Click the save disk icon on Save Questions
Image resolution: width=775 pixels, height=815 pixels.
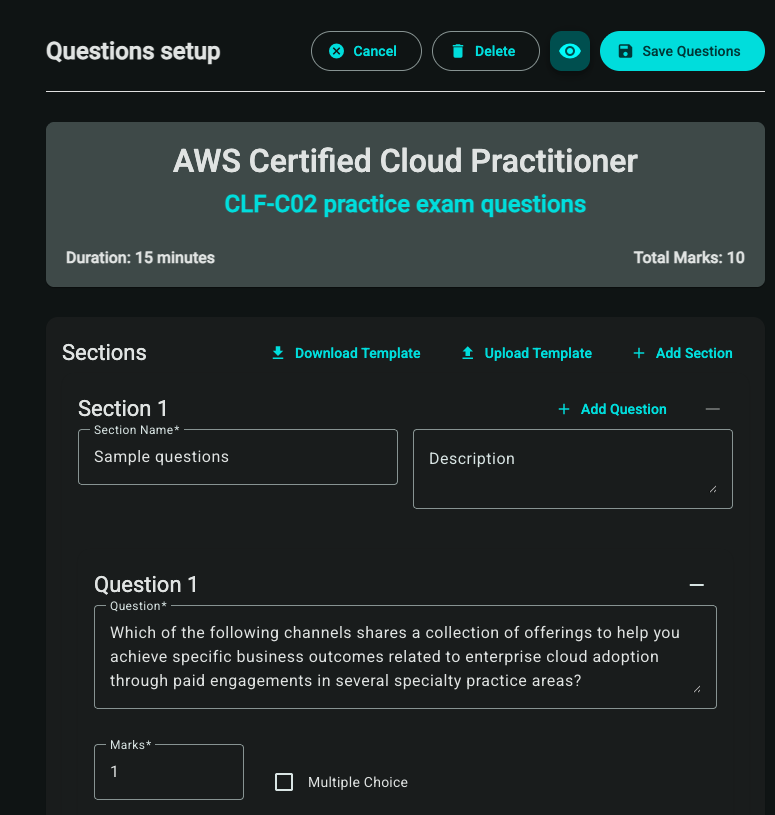[x=627, y=50]
